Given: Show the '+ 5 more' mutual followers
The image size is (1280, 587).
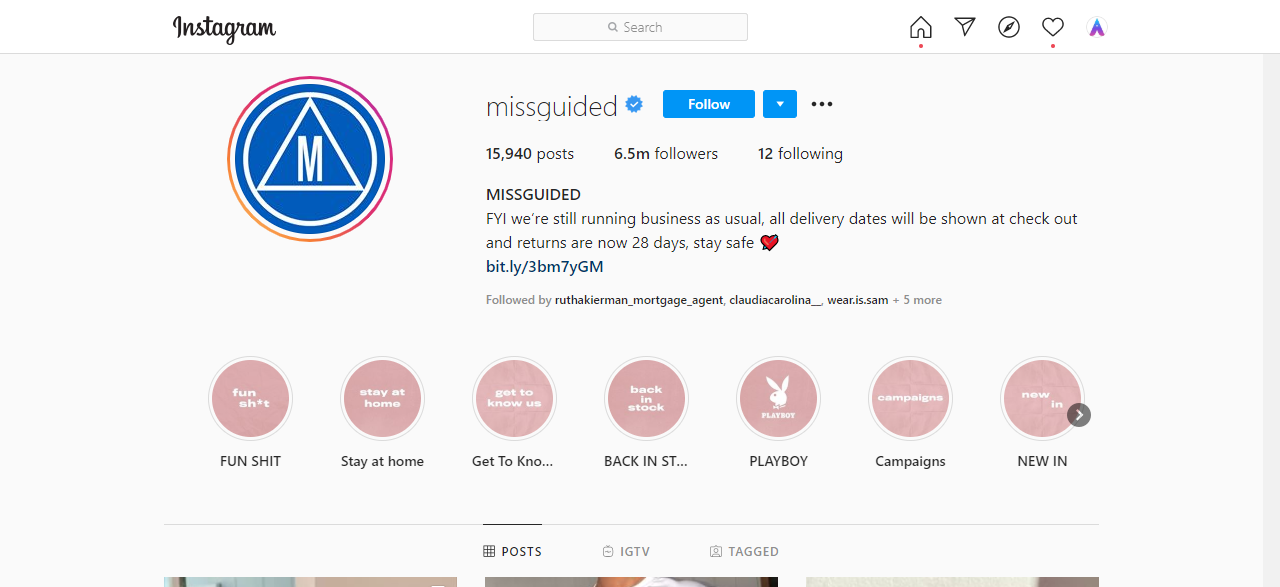Looking at the screenshot, I should [917, 300].
